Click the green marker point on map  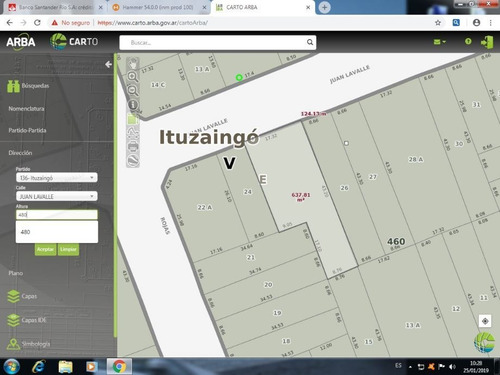click(239, 77)
